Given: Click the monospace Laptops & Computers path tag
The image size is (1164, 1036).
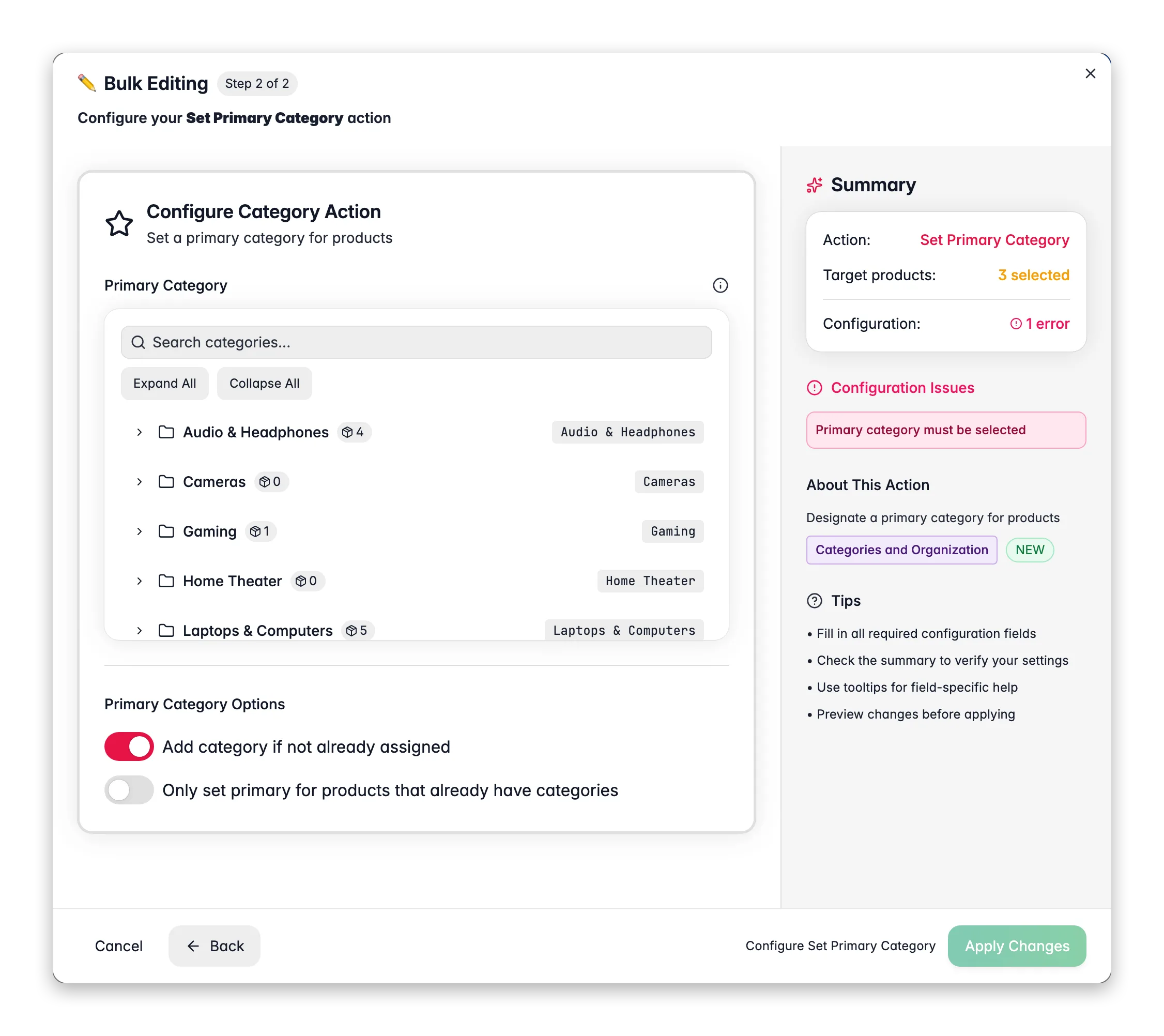Looking at the screenshot, I should click(x=624, y=631).
